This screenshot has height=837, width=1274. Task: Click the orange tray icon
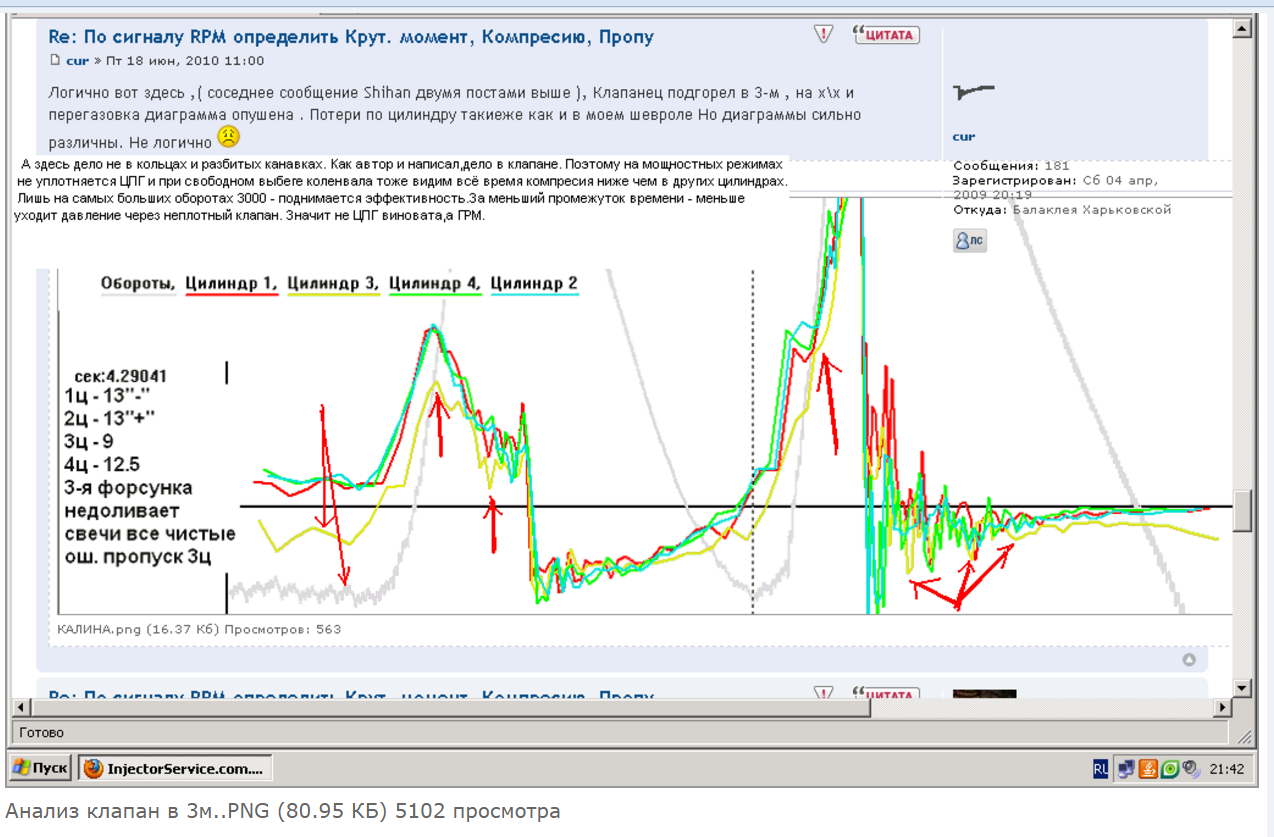tap(1149, 769)
